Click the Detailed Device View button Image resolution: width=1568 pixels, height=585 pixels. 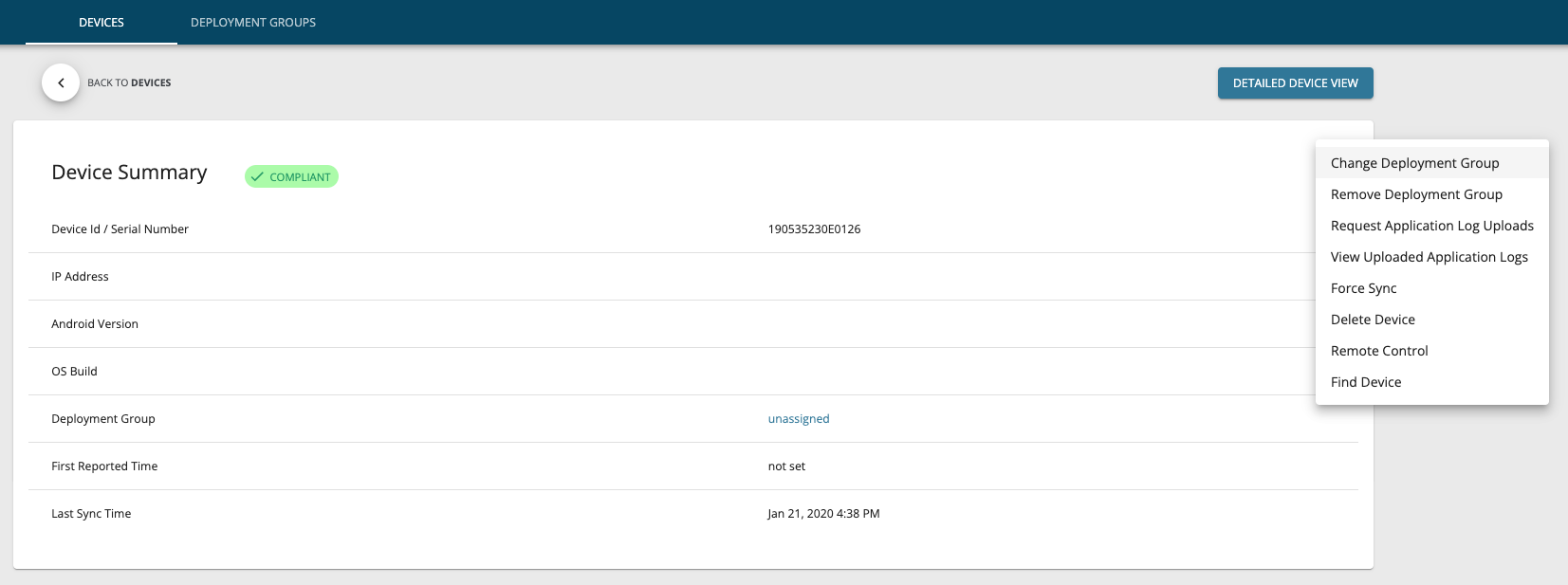tap(1296, 82)
